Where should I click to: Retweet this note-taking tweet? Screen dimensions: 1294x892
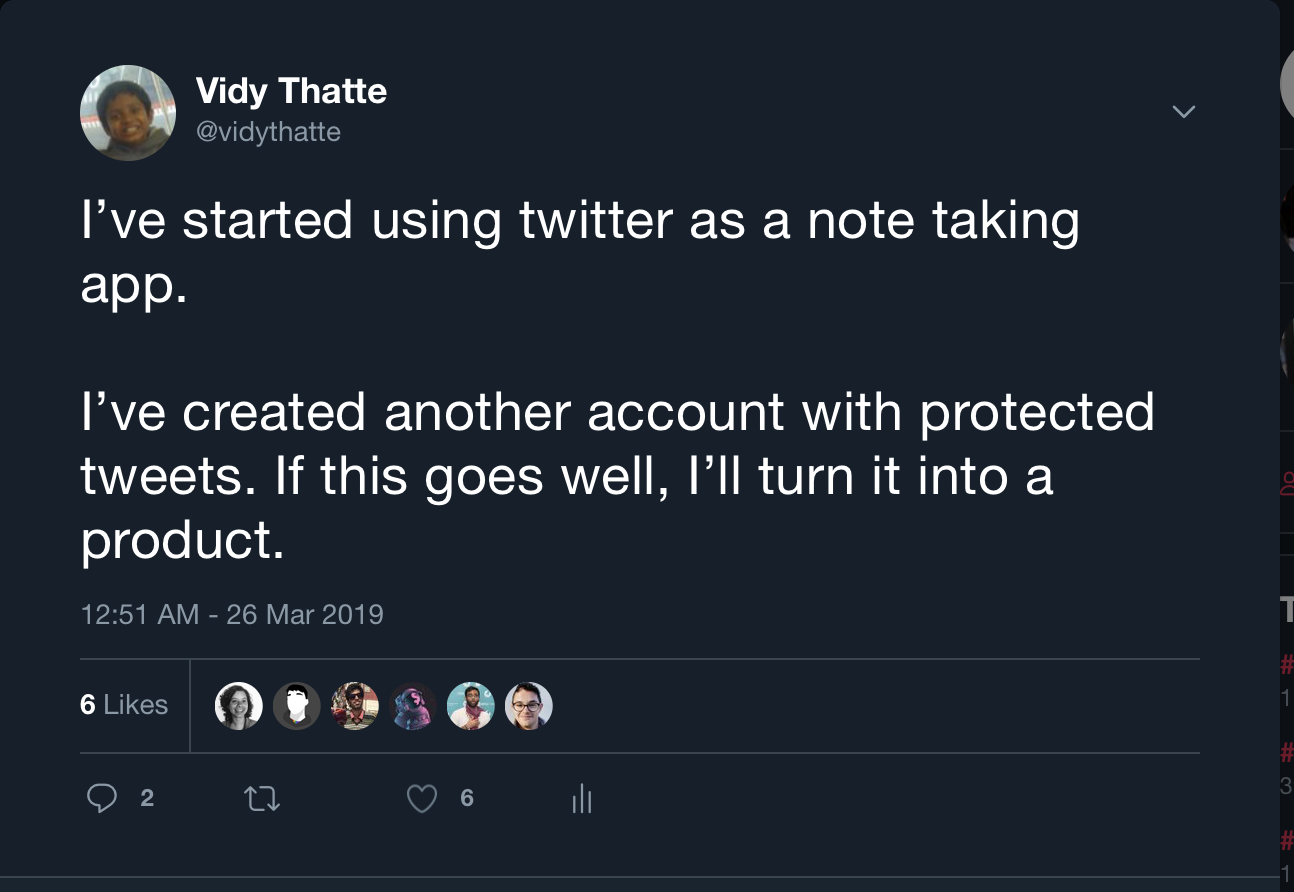(x=262, y=798)
